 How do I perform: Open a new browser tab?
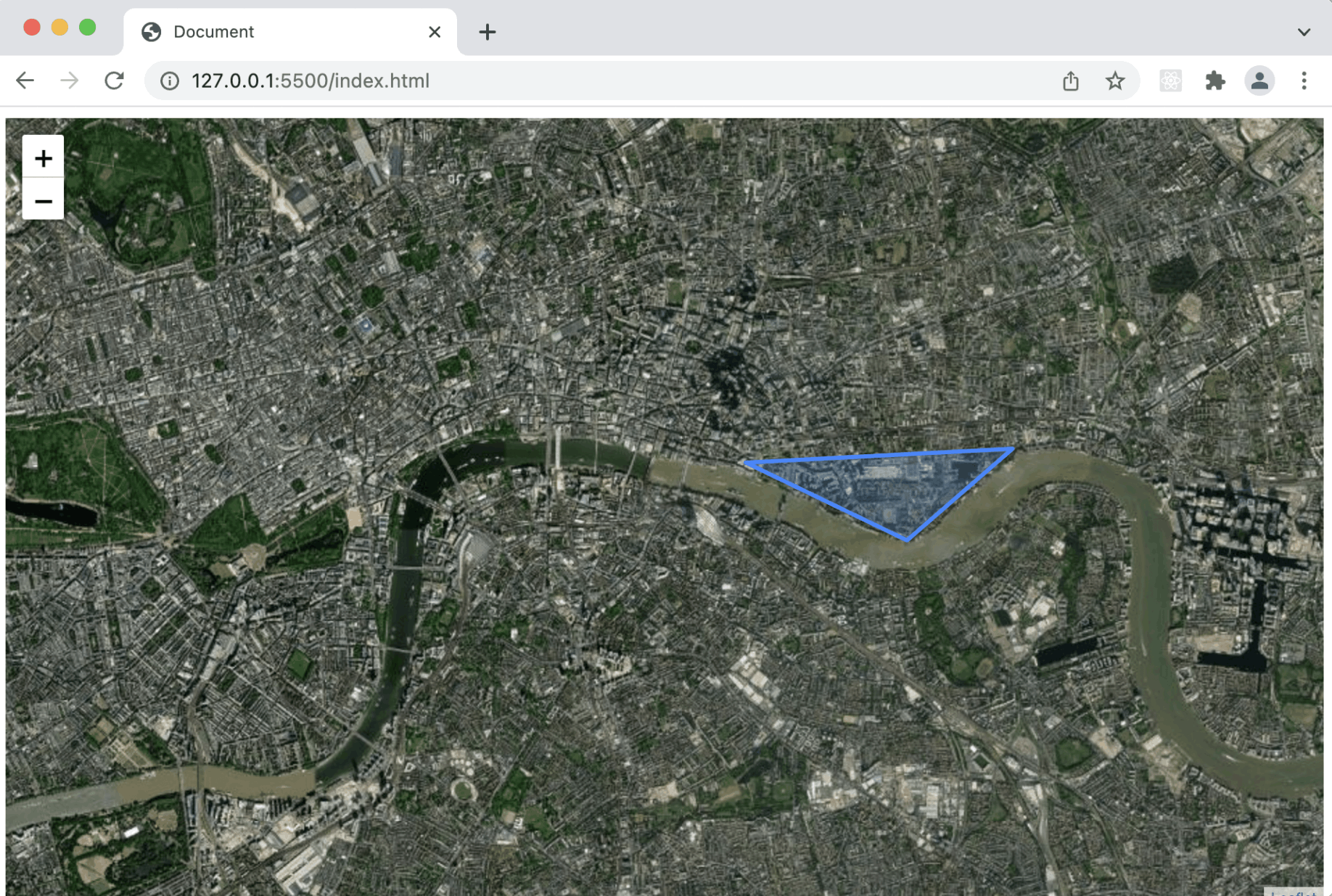(488, 32)
